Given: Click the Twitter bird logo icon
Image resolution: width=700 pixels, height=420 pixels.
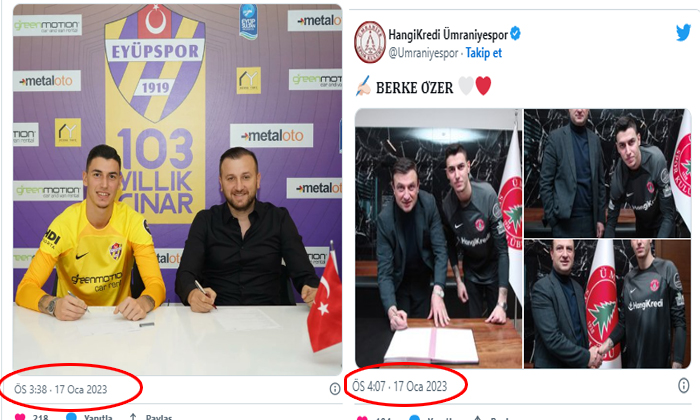Looking at the screenshot, I should click(x=683, y=33).
